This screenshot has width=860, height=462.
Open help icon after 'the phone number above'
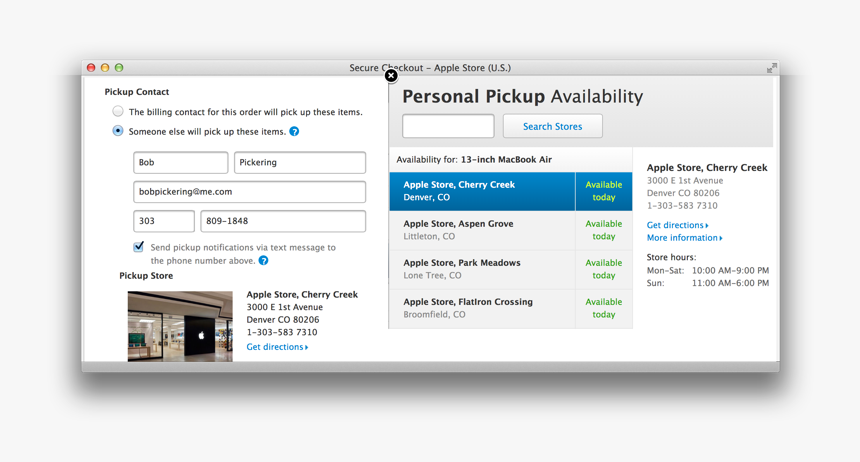[x=264, y=261]
